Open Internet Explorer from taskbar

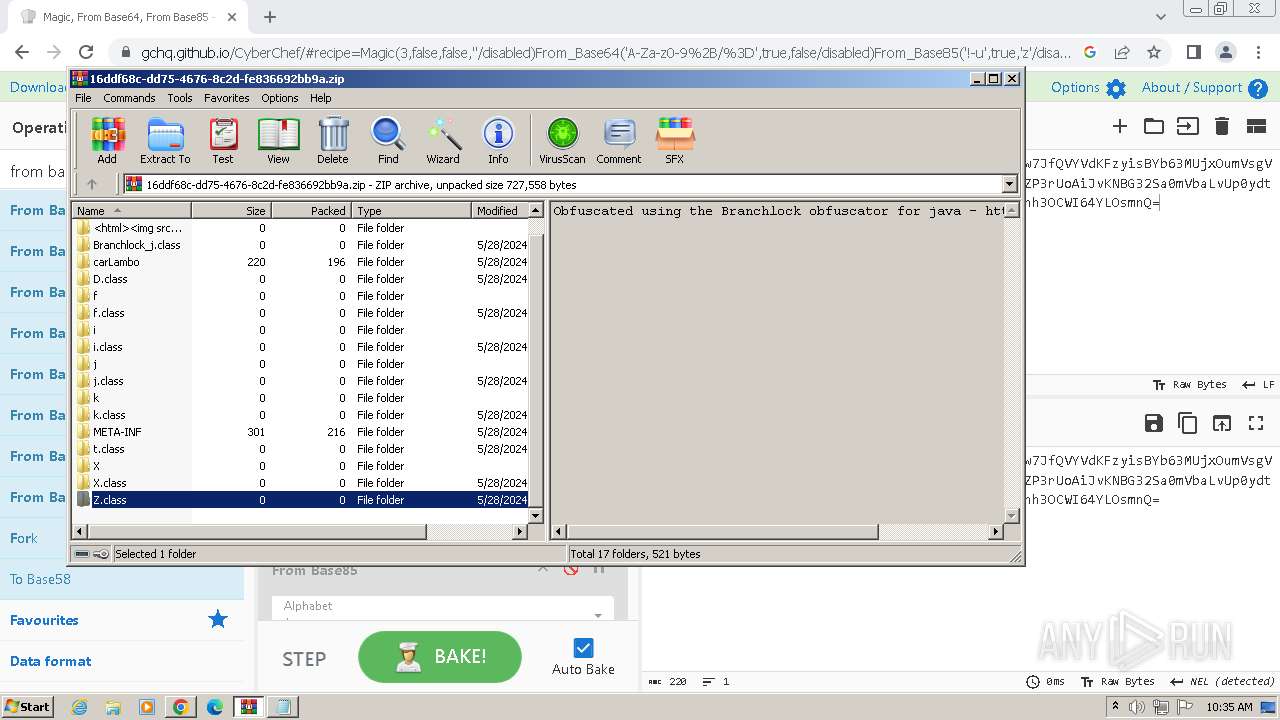[x=80, y=707]
